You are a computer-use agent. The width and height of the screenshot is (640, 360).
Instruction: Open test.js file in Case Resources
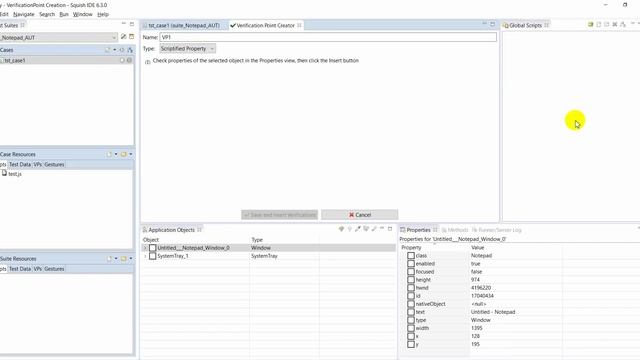pos(11,174)
